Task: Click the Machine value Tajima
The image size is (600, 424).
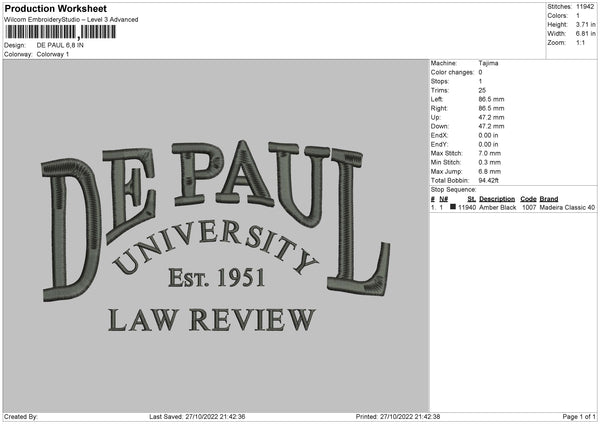Action: click(488, 63)
